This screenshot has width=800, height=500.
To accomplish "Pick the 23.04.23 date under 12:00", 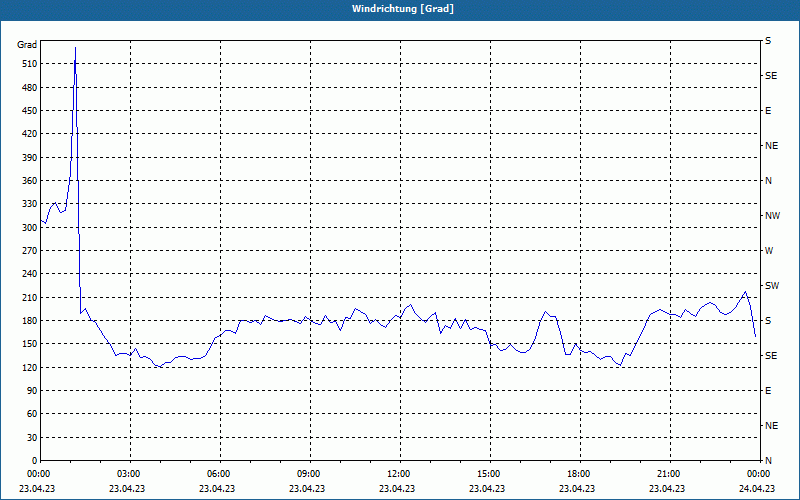I will (397, 489).
